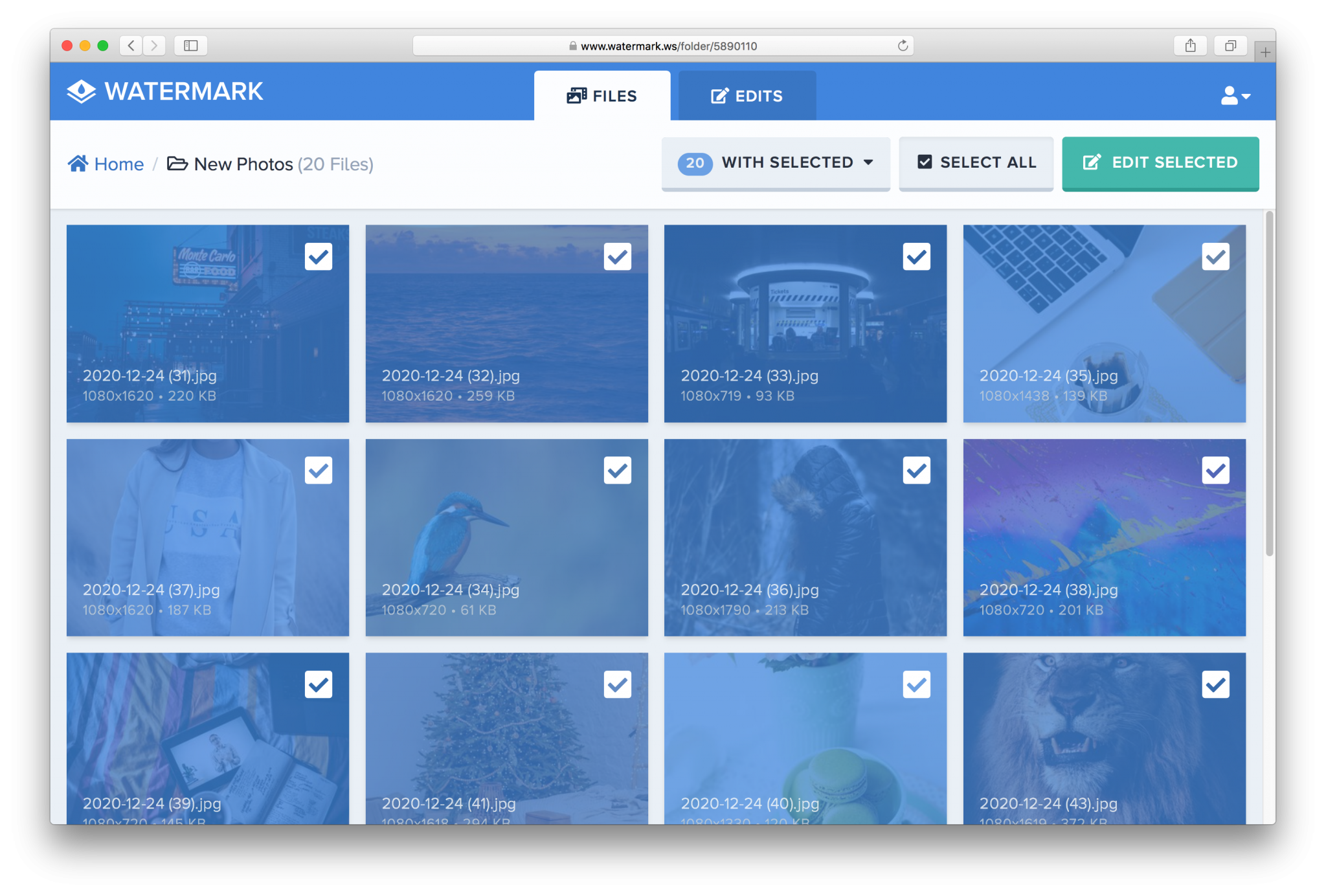Switch to the Edits tab

point(747,95)
